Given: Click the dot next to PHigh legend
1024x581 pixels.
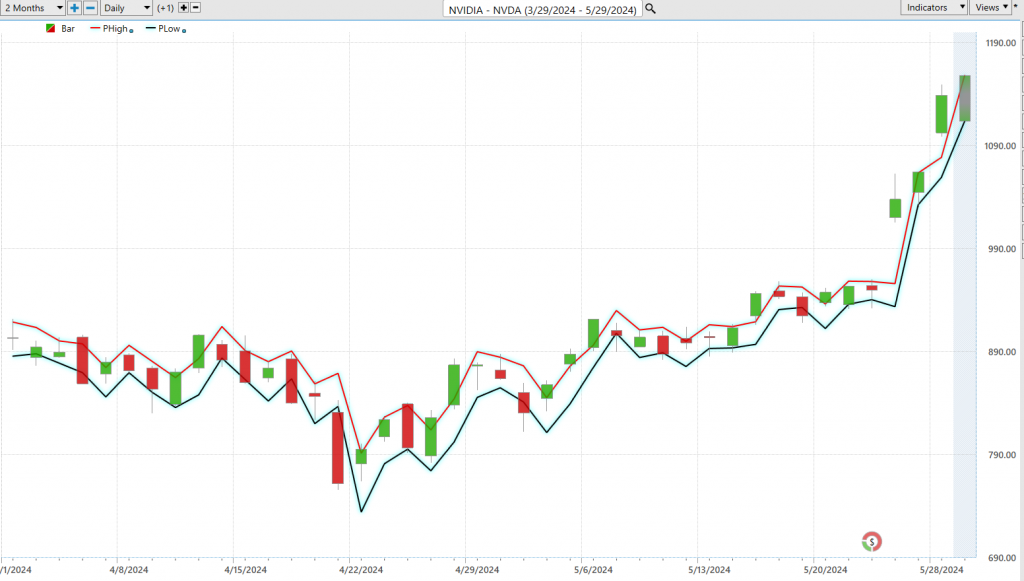Looking at the screenshot, I should click(131, 31).
